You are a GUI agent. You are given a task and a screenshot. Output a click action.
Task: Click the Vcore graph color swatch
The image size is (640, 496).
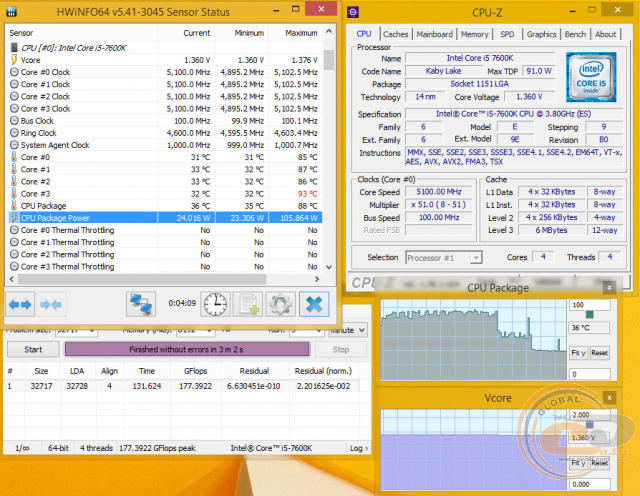(x=589, y=425)
